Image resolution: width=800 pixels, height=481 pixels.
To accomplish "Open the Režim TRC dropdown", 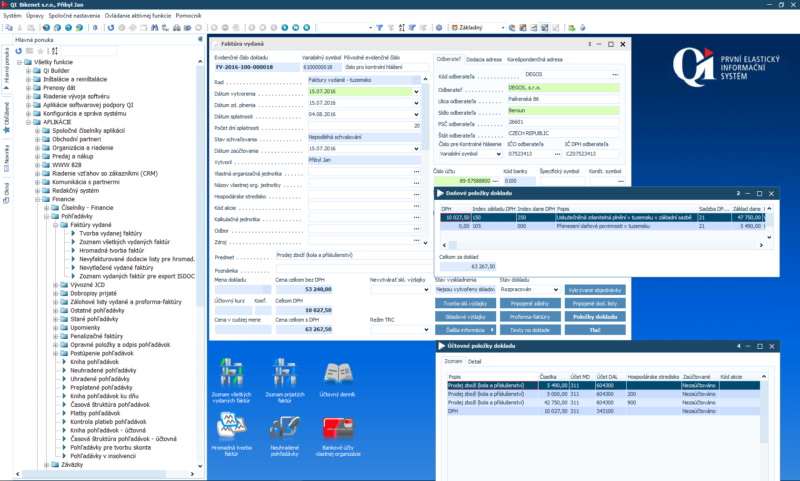I will (427, 330).
